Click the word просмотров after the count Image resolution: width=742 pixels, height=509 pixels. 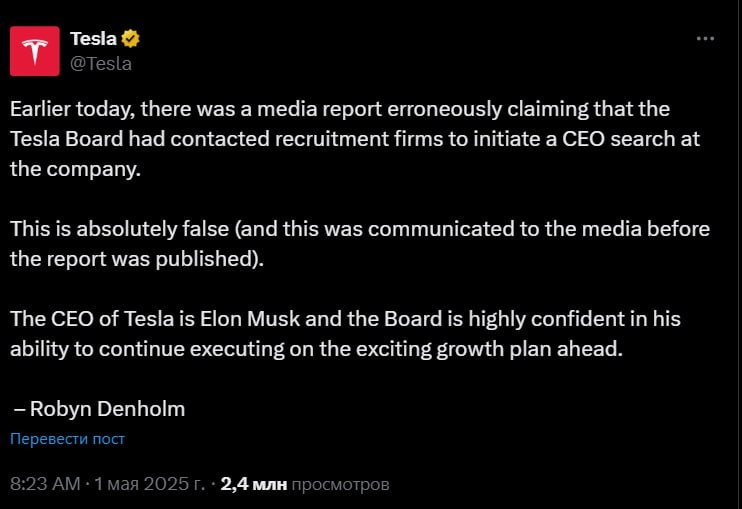(x=340, y=484)
